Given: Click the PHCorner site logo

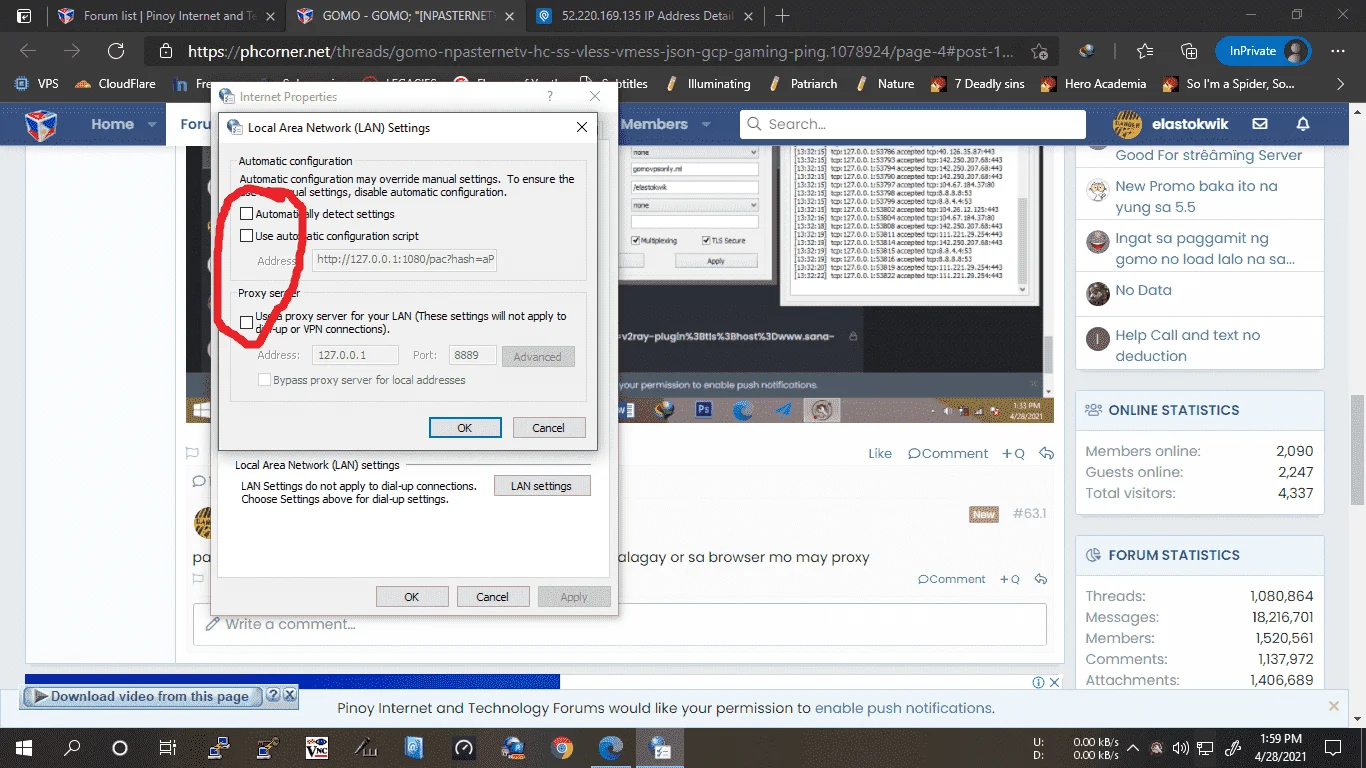Looking at the screenshot, I should (41, 125).
